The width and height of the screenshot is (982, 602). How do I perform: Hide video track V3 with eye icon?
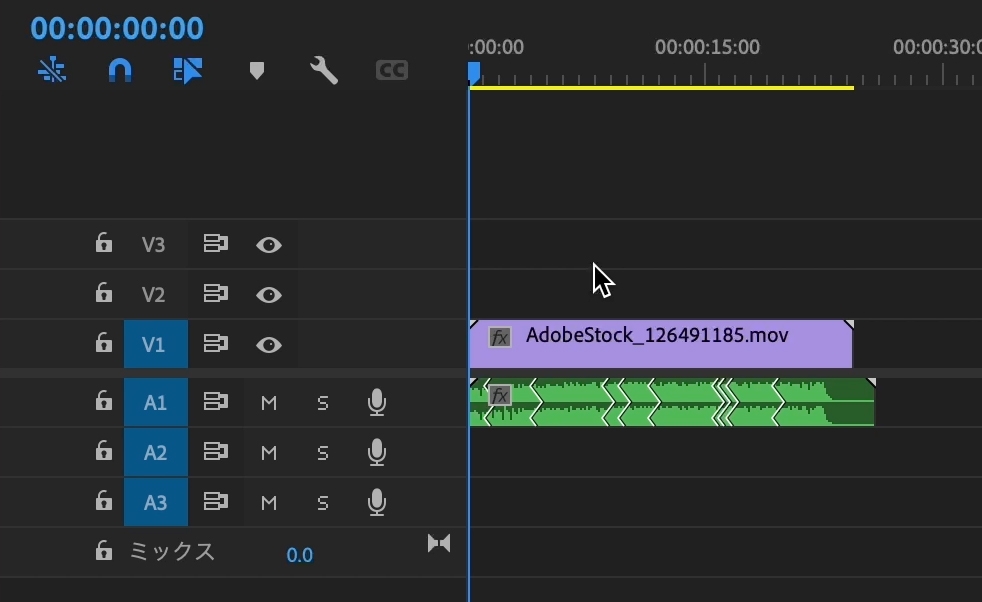pyautogui.click(x=268, y=244)
